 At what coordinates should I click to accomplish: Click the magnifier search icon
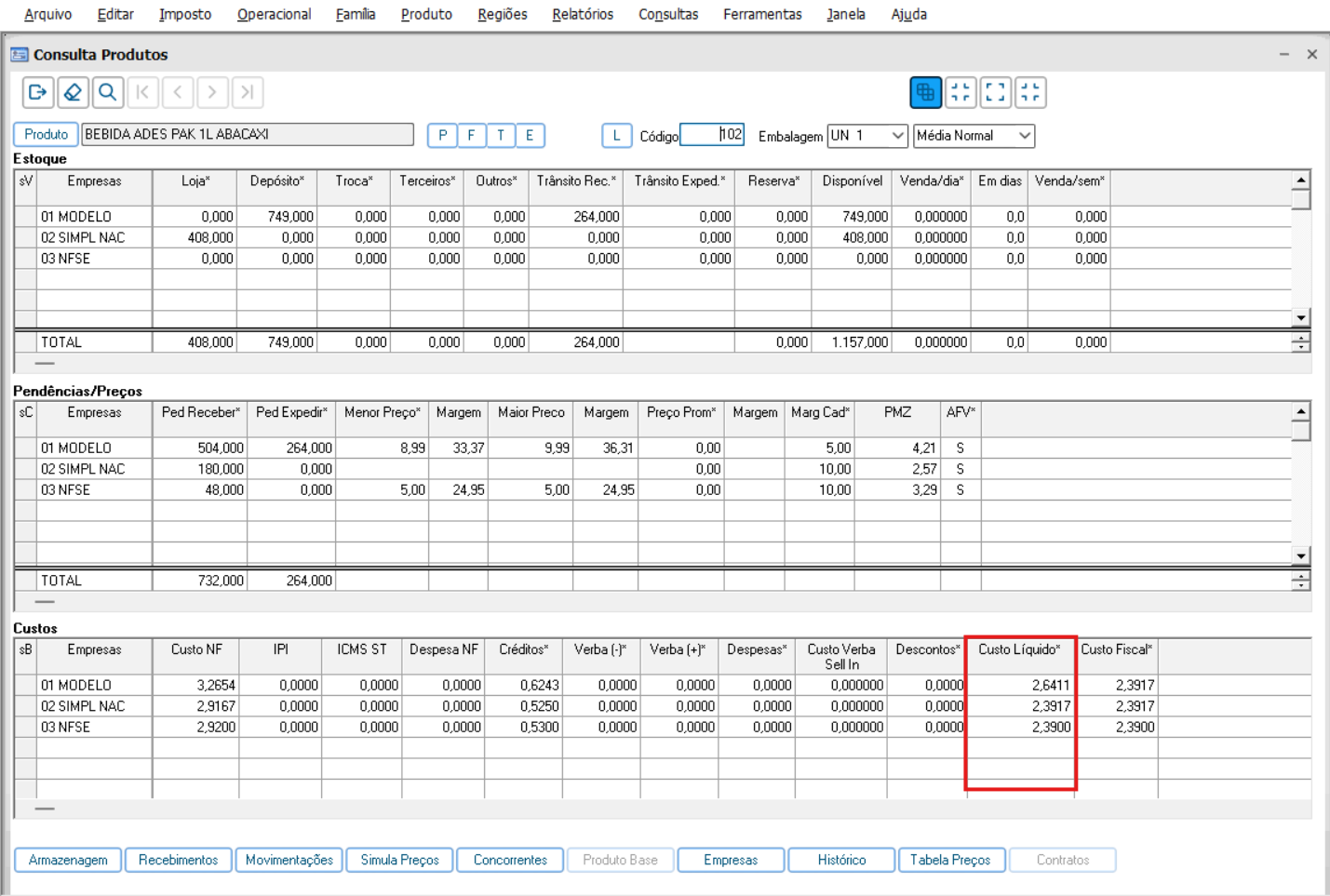108,92
